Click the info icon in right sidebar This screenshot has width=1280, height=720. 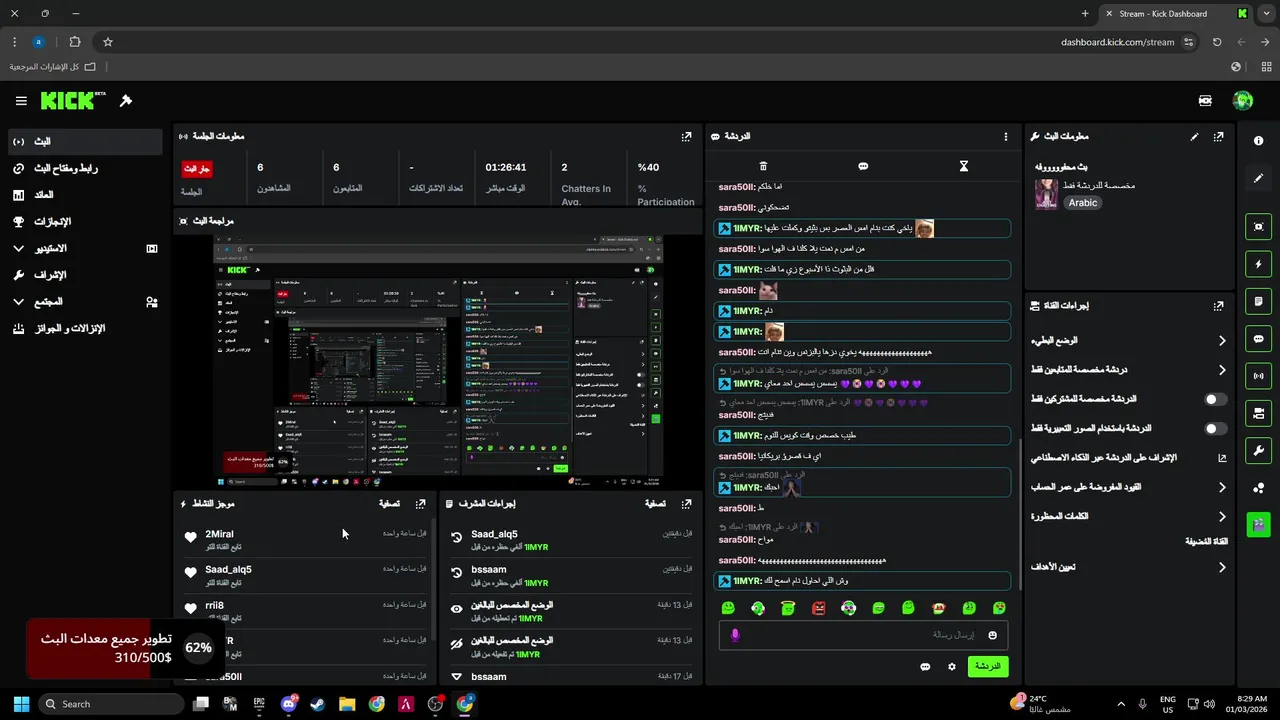[1258, 141]
